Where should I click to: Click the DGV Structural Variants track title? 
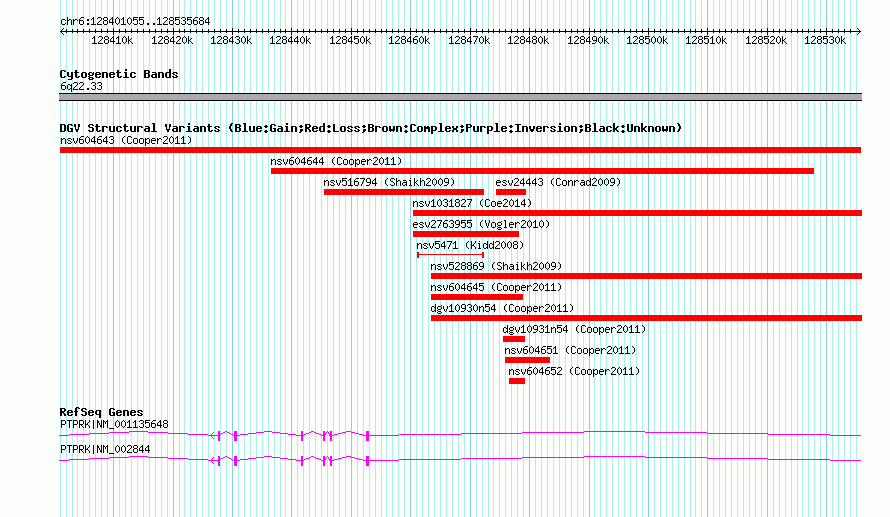[371, 128]
